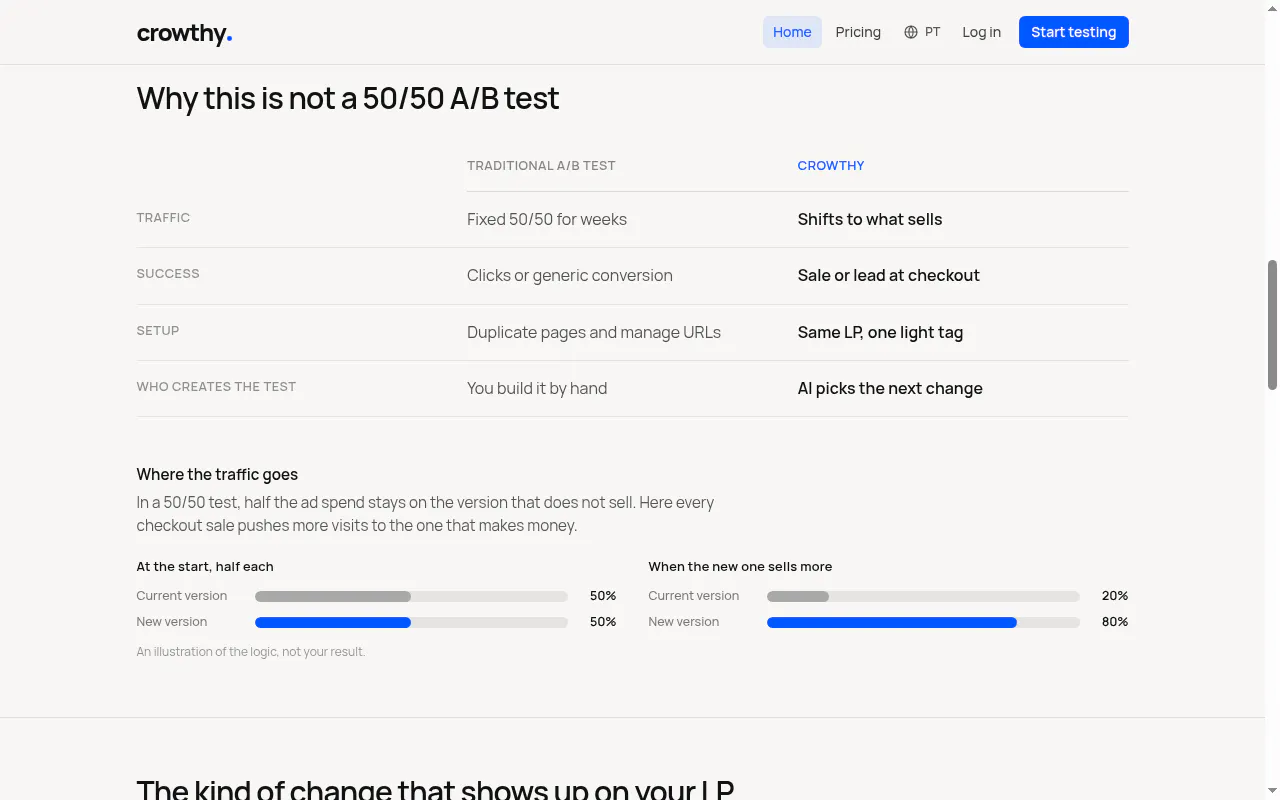Open the Home nav tab
Viewport: 1280px width, 800px height.
(792, 32)
